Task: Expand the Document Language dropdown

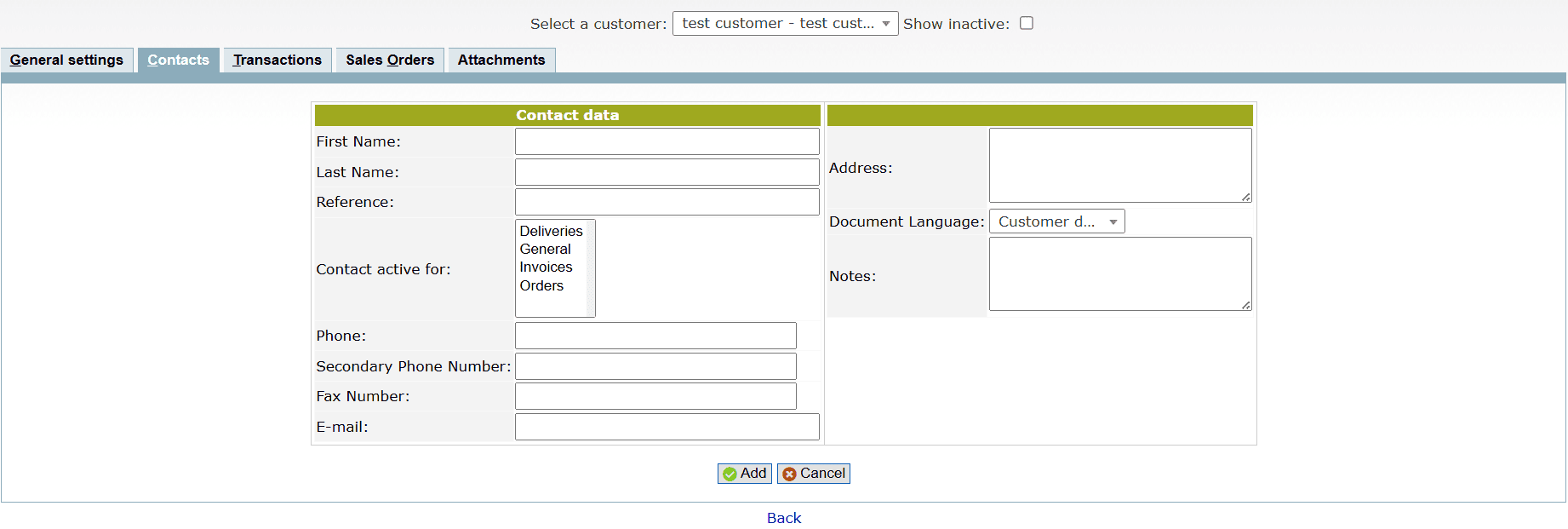Action: click(1056, 221)
